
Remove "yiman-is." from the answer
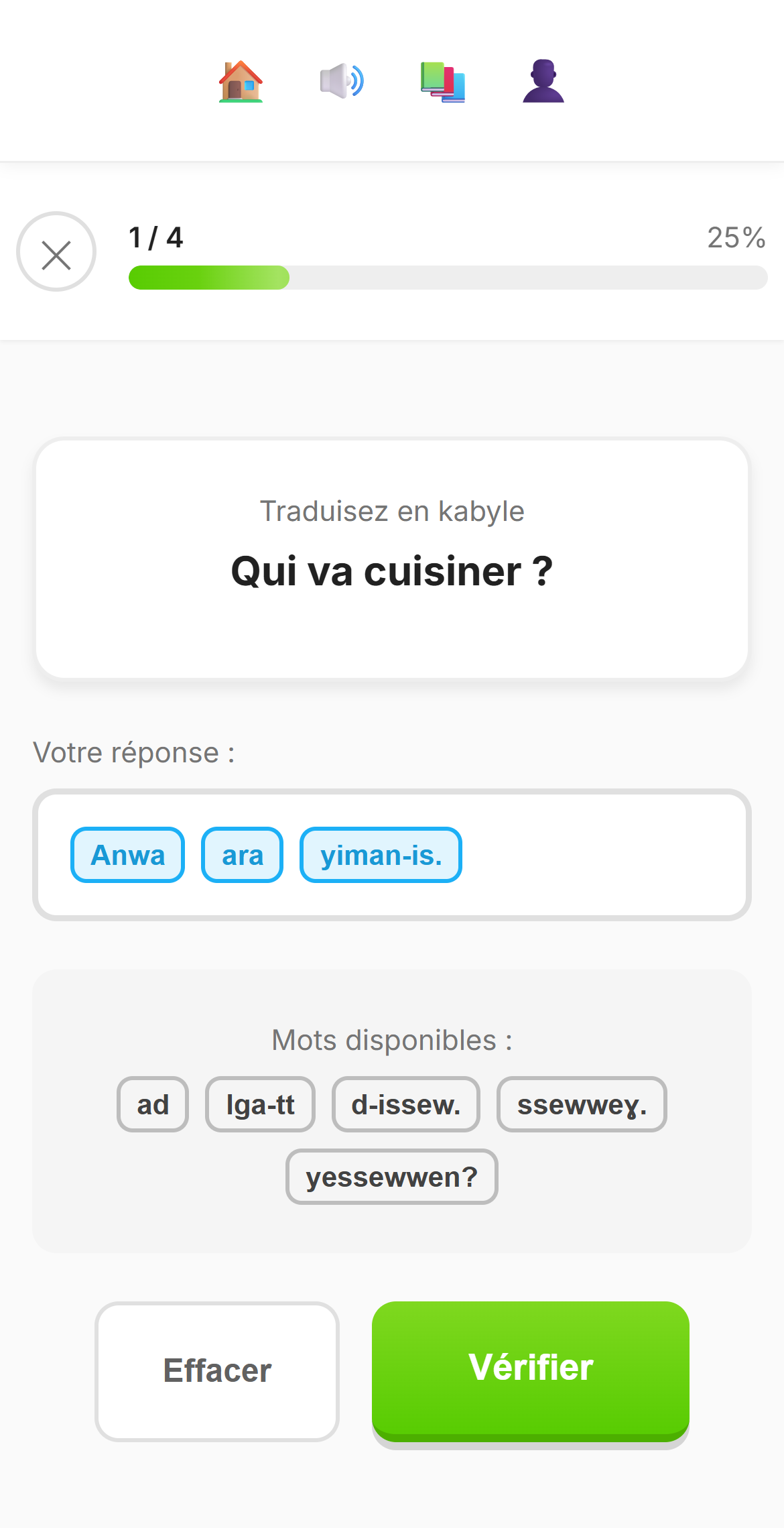click(x=381, y=855)
